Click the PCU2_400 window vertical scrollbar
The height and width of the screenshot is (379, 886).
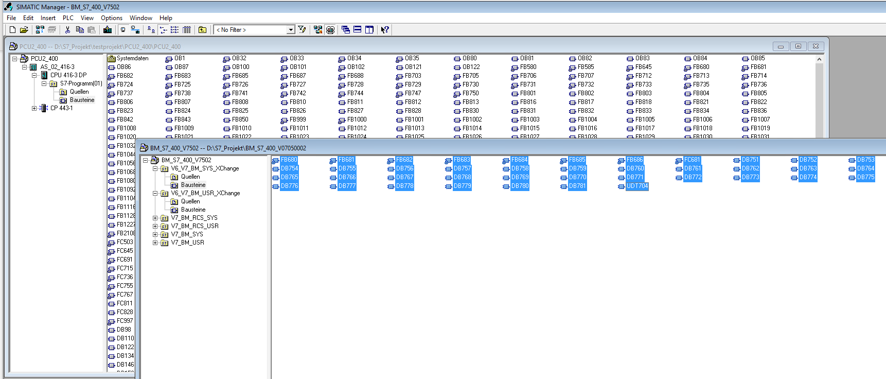819,96
